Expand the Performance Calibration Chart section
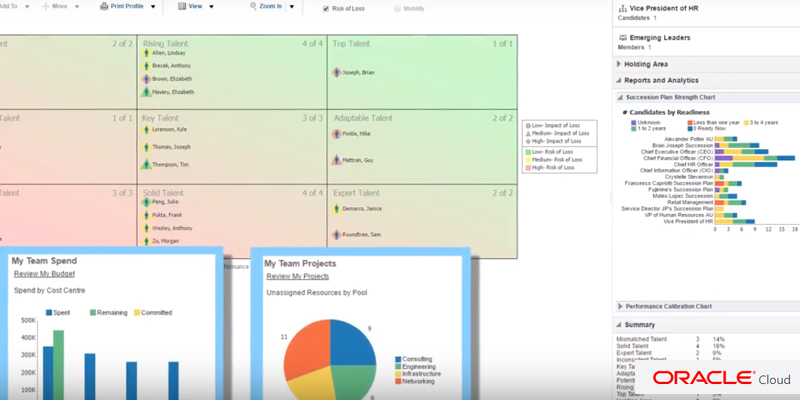 (619, 306)
